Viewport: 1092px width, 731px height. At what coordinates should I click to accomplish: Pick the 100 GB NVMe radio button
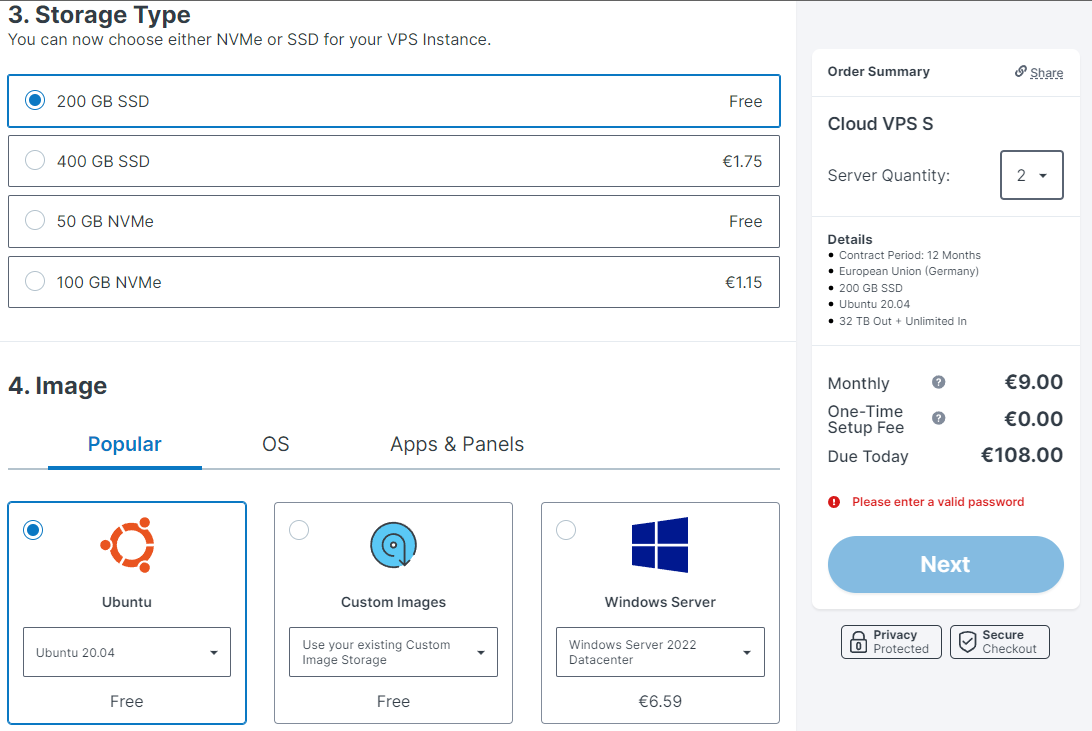coord(35,282)
